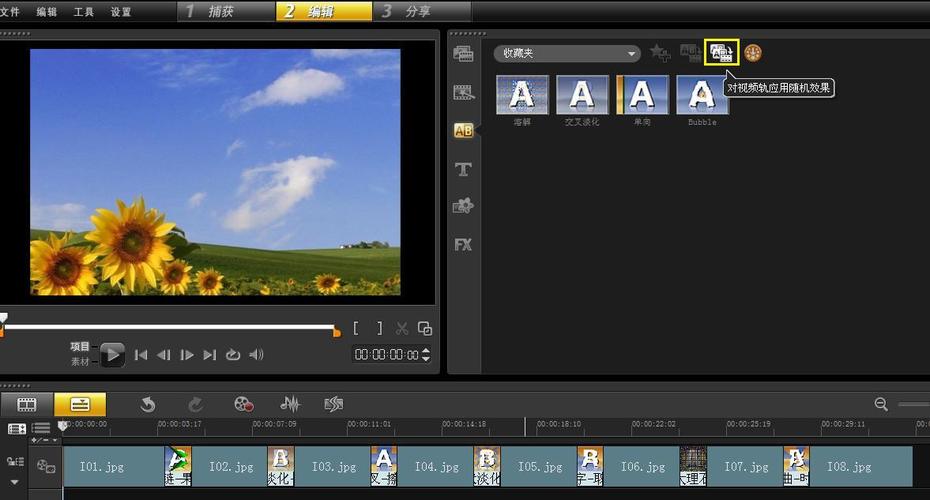This screenshot has height=500, width=930.
Task: Step forward to next frame
Action: point(187,355)
